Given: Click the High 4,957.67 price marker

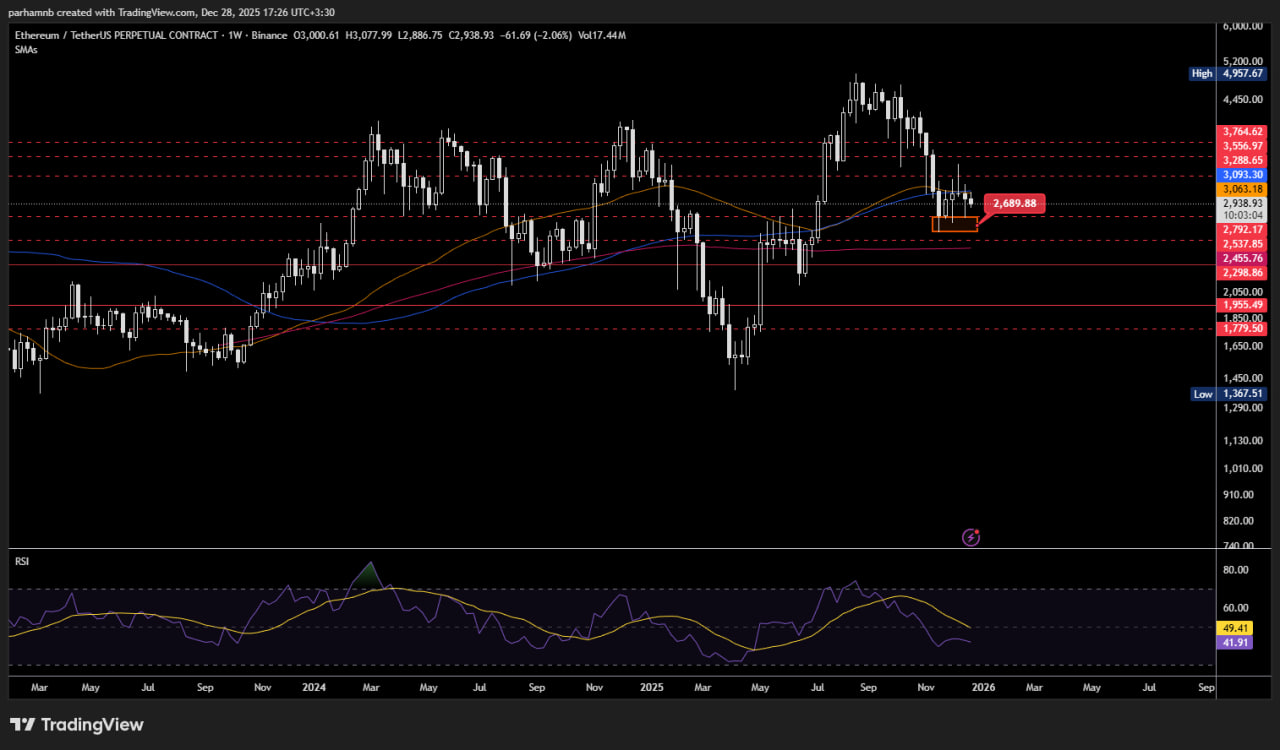Looking at the screenshot, I should tap(1228, 73).
